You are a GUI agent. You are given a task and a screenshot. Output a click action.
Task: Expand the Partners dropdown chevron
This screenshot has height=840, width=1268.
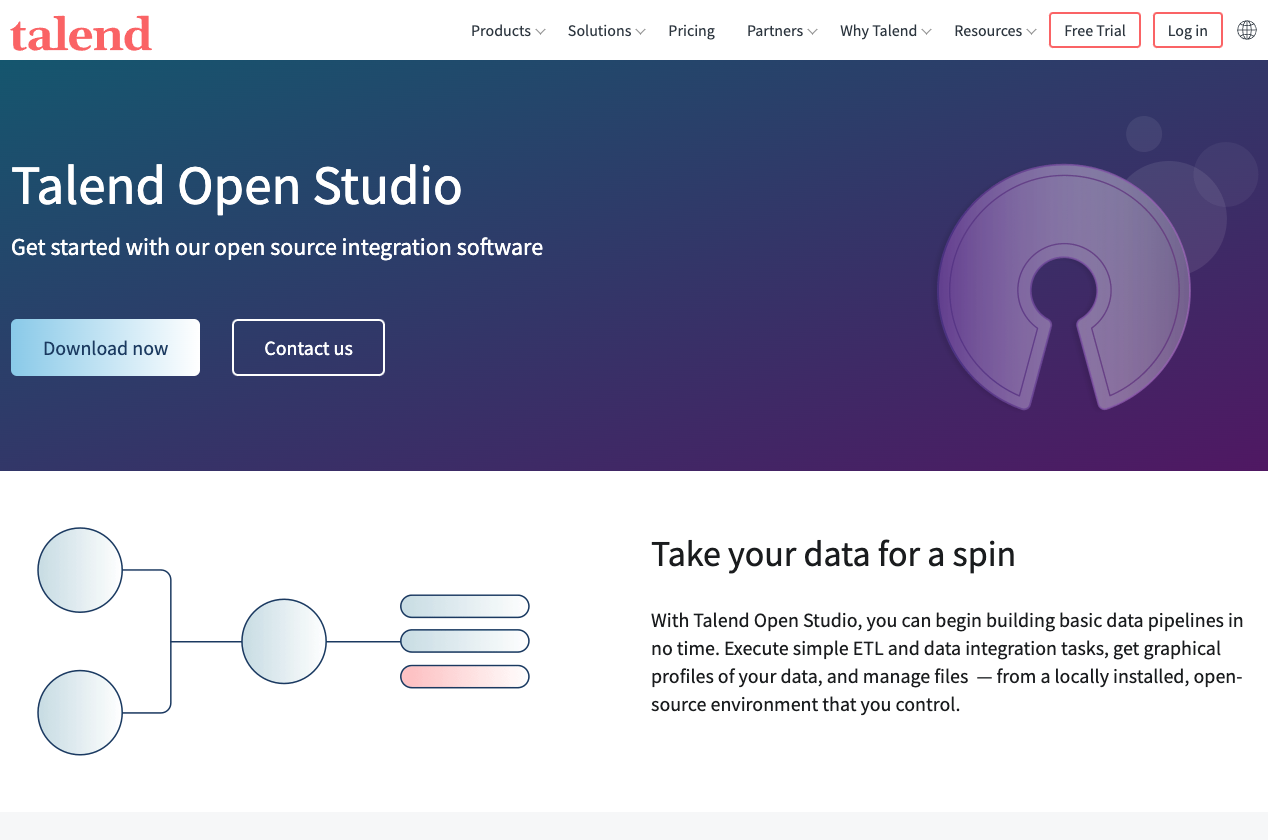coord(813,32)
